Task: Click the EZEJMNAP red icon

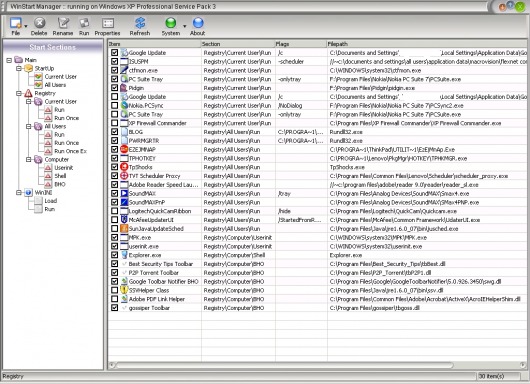Action: pos(124,149)
